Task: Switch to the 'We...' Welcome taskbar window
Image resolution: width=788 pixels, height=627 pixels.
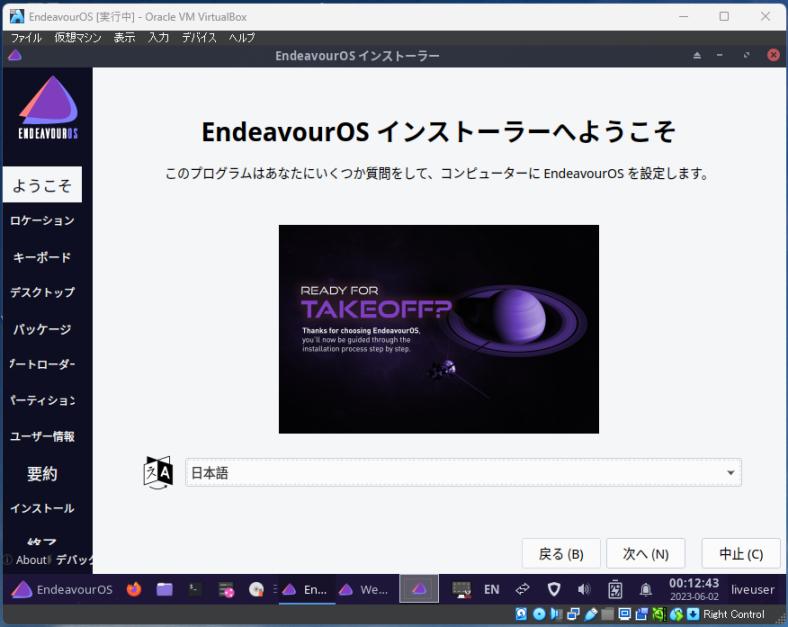Action: [363, 589]
